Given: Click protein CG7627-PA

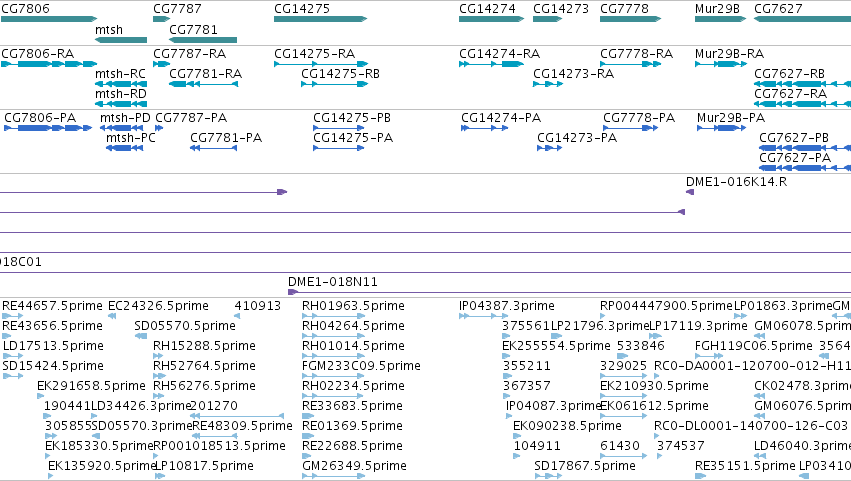Looking at the screenshot, I should tap(795, 158).
